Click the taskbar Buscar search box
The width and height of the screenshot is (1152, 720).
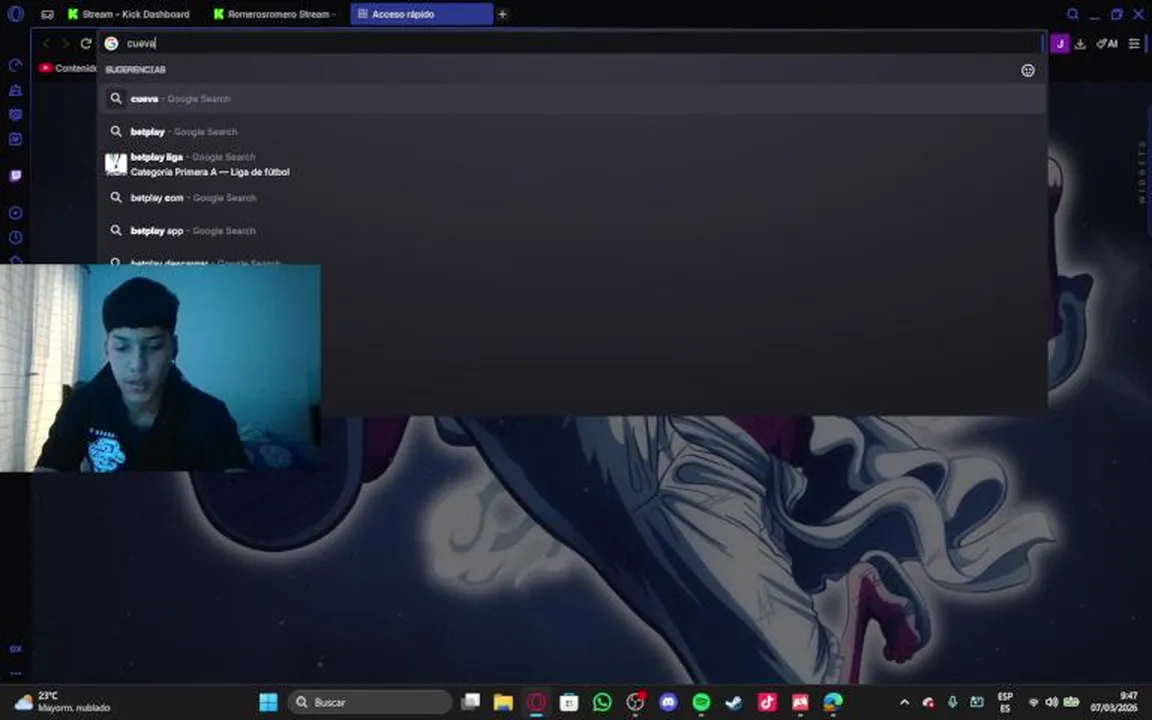pyautogui.click(x=370, y=702)
